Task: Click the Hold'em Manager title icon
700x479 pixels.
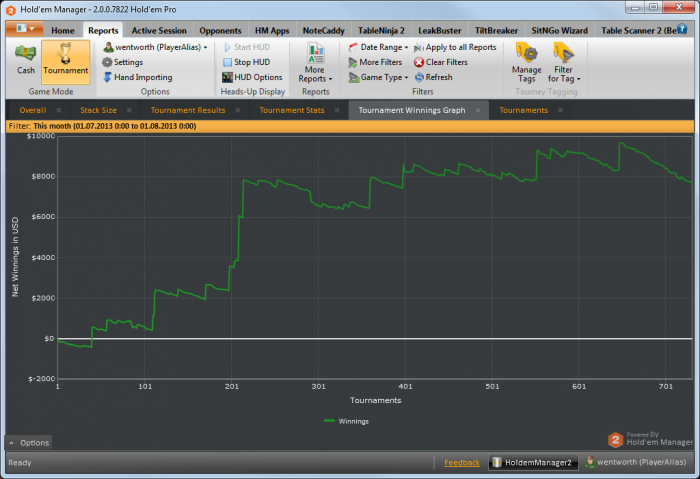Action: pos(11,10)
